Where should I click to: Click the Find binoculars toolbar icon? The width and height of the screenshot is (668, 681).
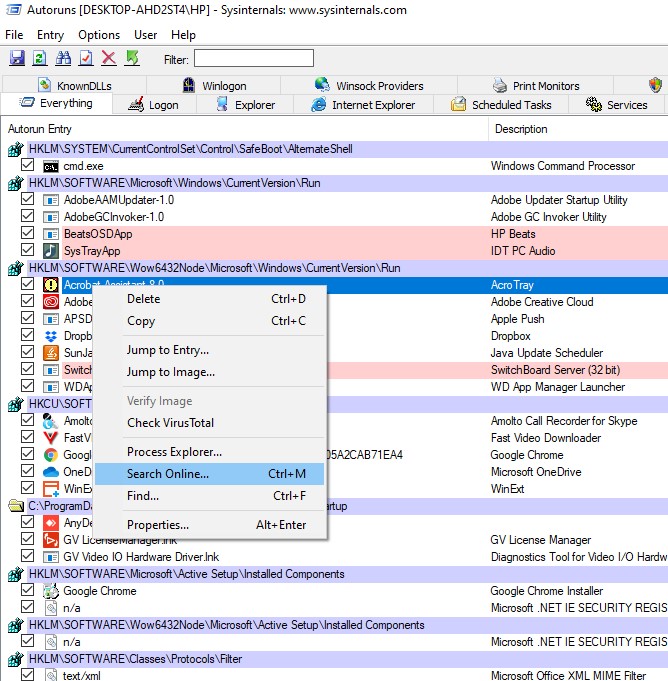coord(63,58)
